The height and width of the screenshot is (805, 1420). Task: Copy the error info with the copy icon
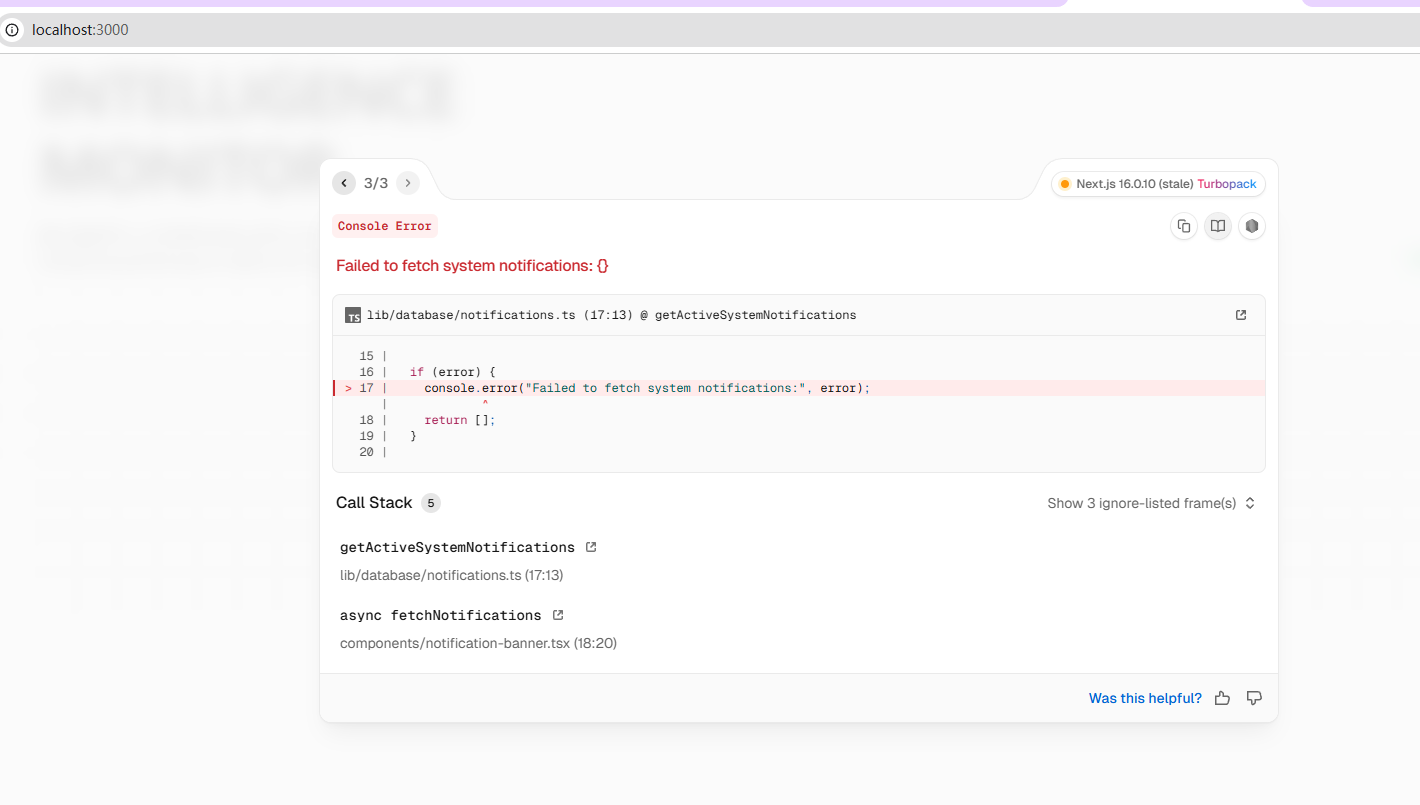(1184, 226)
